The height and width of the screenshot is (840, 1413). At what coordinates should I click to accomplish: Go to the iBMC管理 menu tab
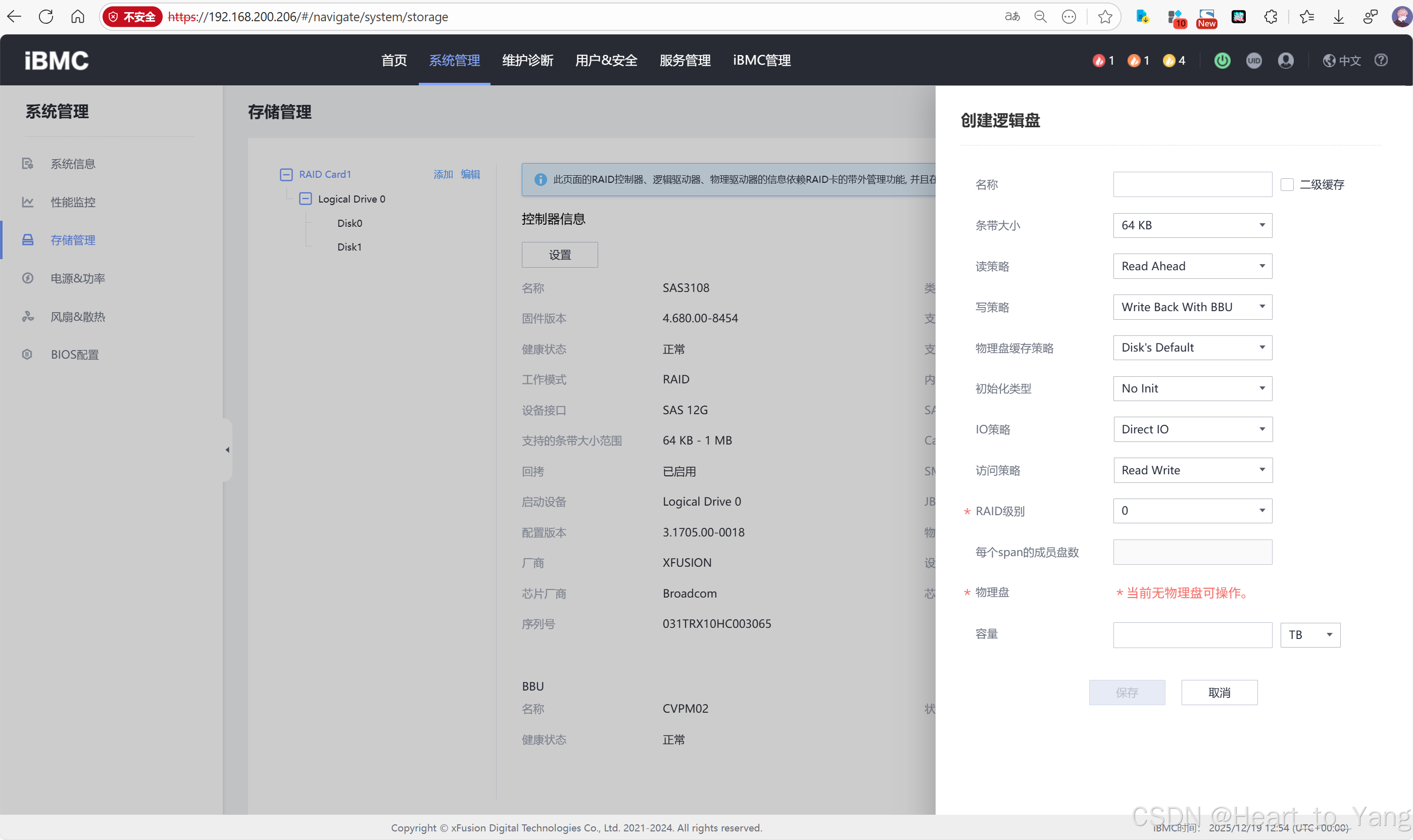[761, 61]
